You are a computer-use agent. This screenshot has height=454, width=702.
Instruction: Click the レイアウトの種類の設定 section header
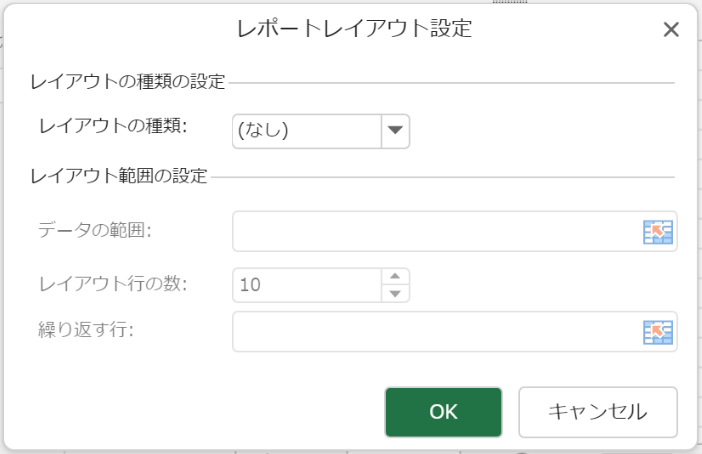click(129, 80)
